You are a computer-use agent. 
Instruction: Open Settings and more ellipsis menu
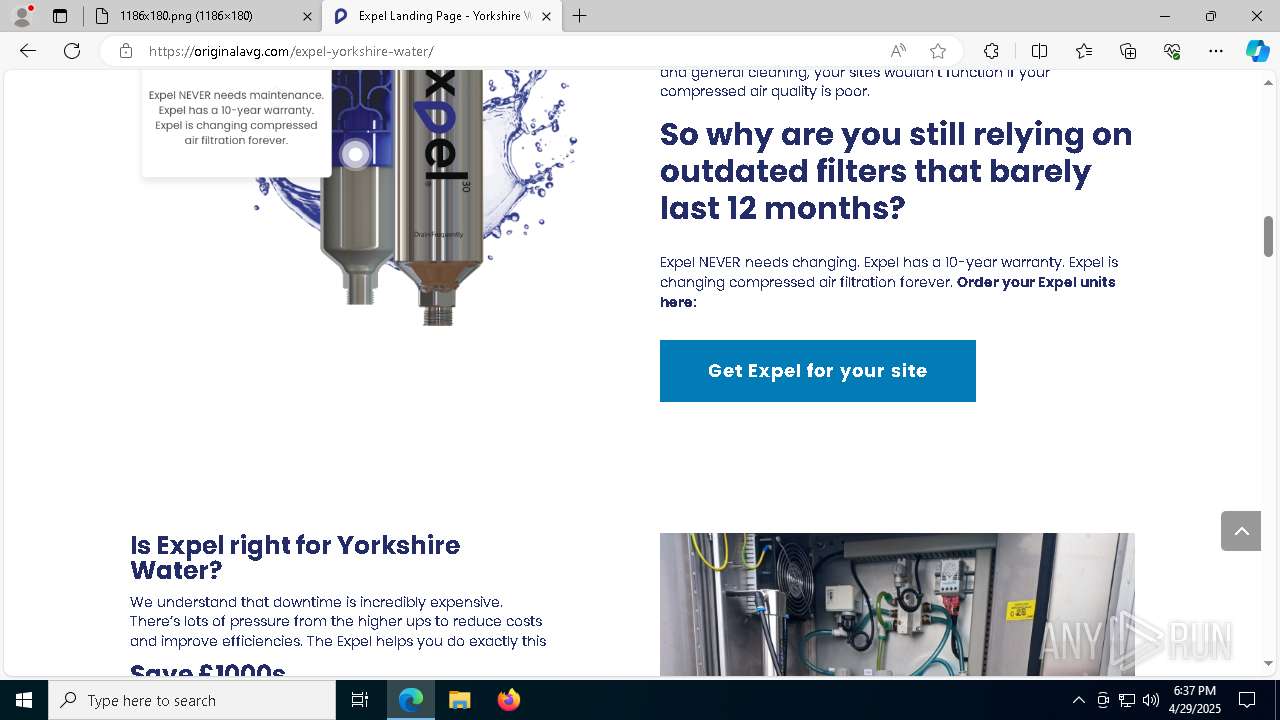(x=1216, y=51)
